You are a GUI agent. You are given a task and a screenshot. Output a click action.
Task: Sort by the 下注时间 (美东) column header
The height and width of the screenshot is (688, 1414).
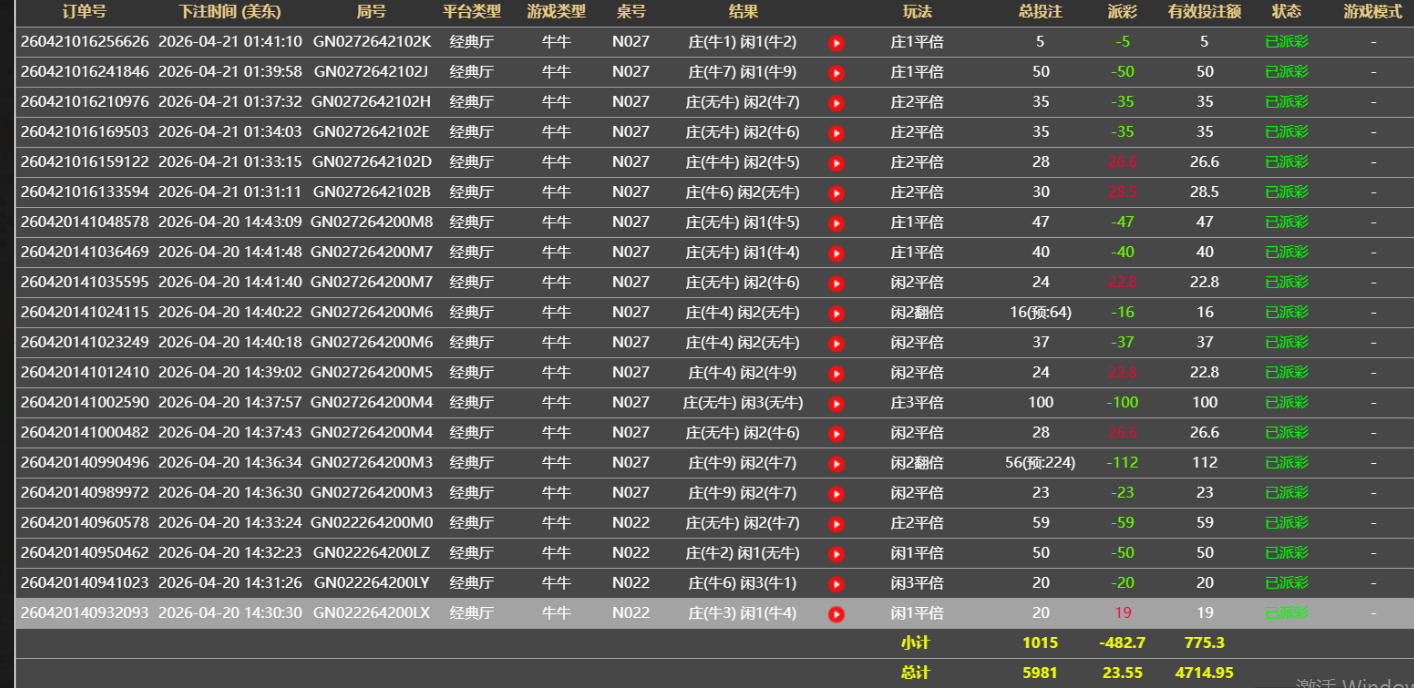(x=230, y=12)
